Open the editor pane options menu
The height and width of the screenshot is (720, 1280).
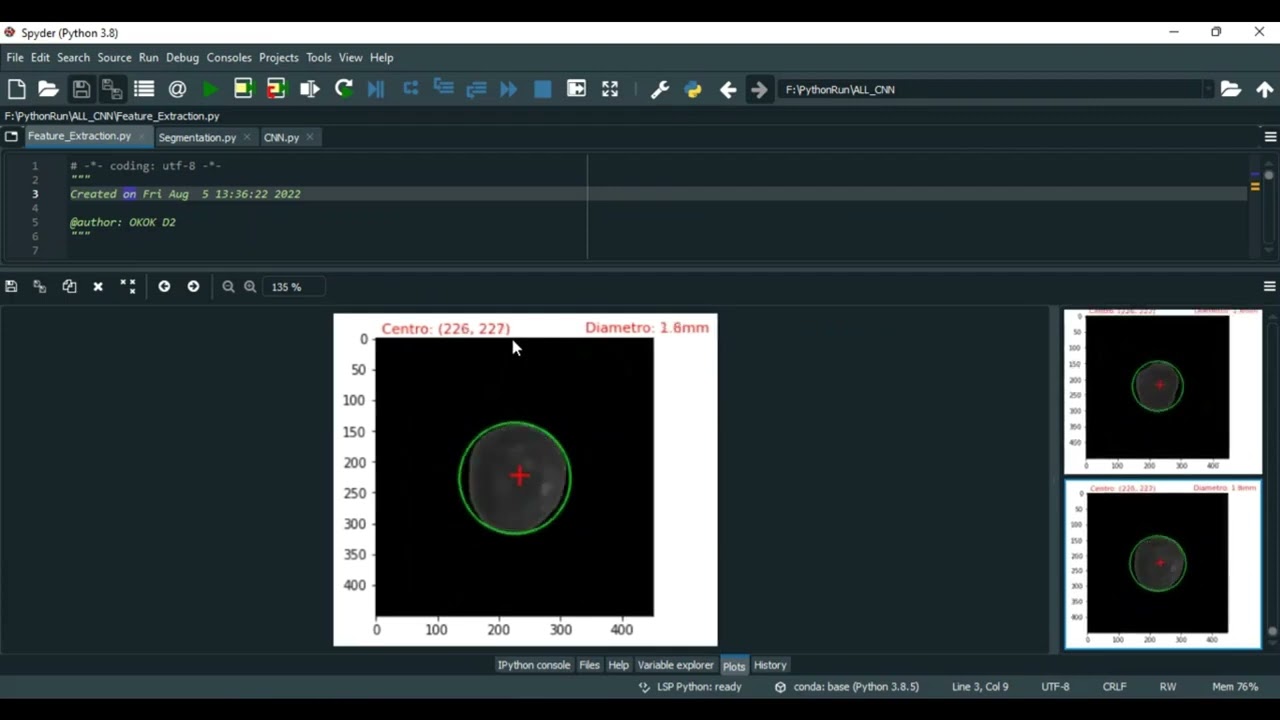(x=1270, y=137)
